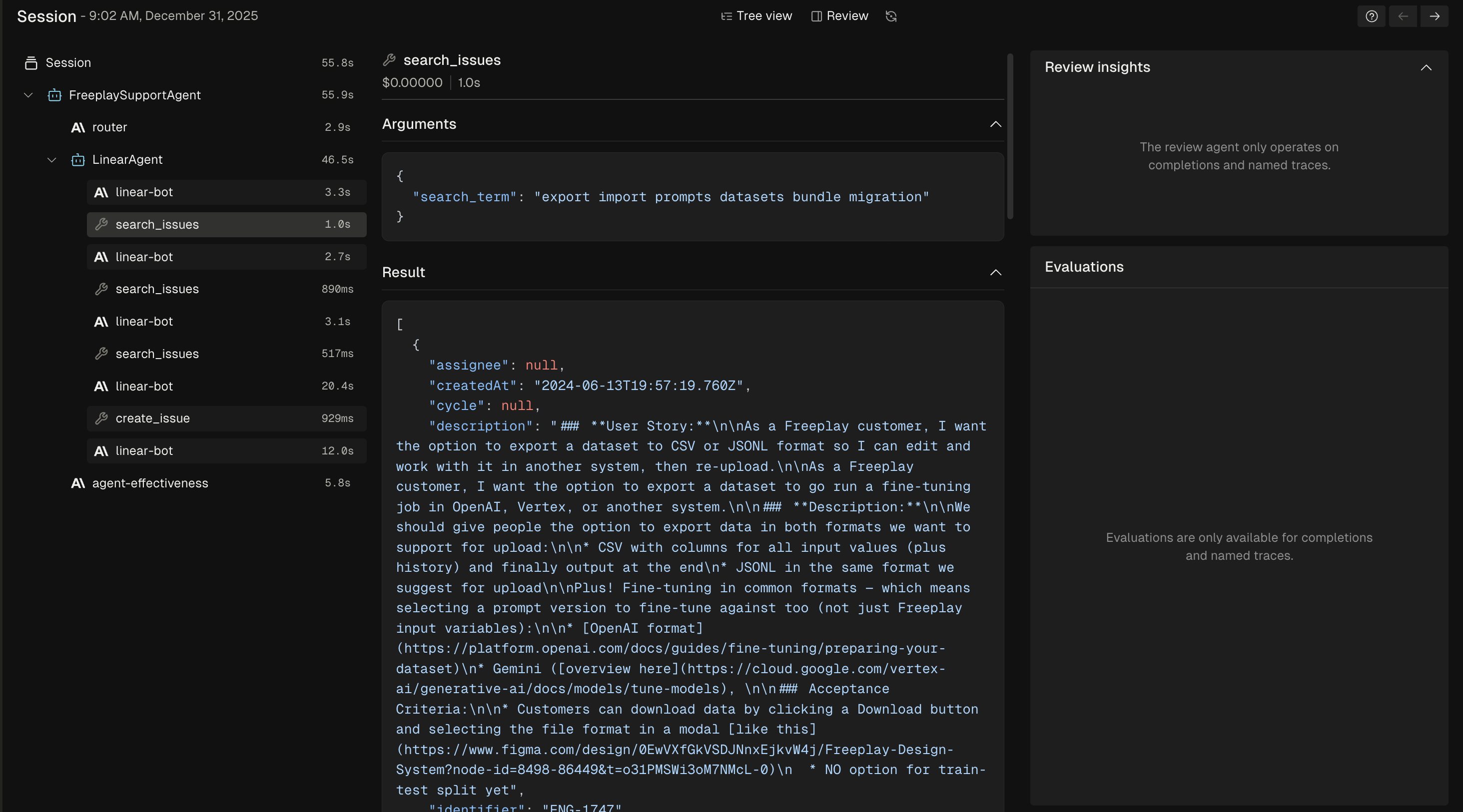Click the FreeplaySupportAgent robot icon
Screen dimensions: 1463x812
point(54,95)
